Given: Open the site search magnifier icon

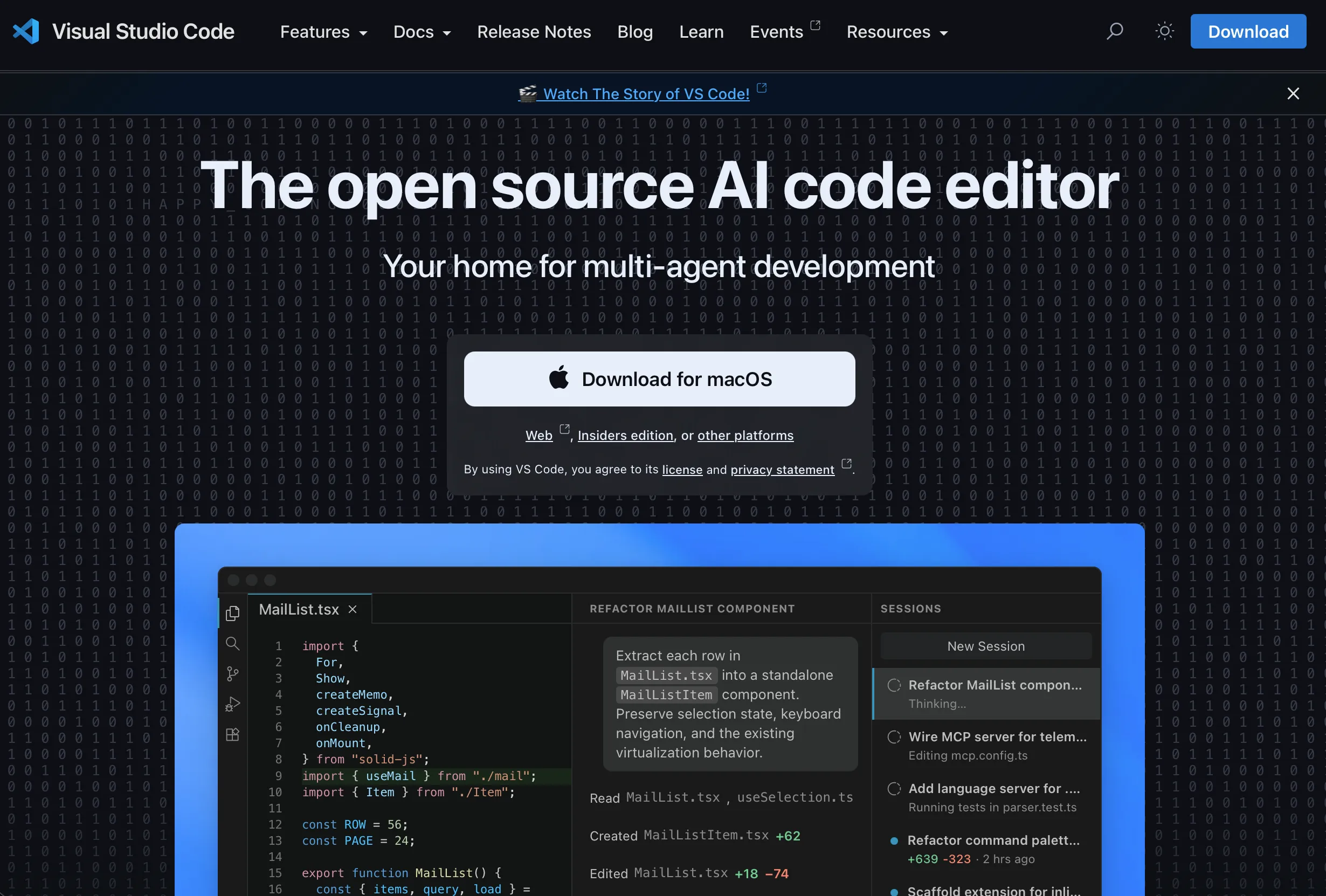Looking at the screenshot, I should pyautogui.click(x=1114, y=31).
